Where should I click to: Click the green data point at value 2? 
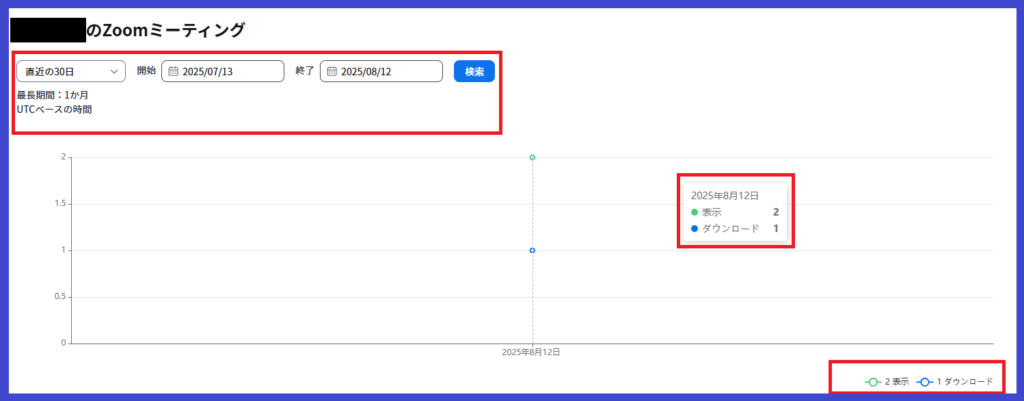point(532,157)
